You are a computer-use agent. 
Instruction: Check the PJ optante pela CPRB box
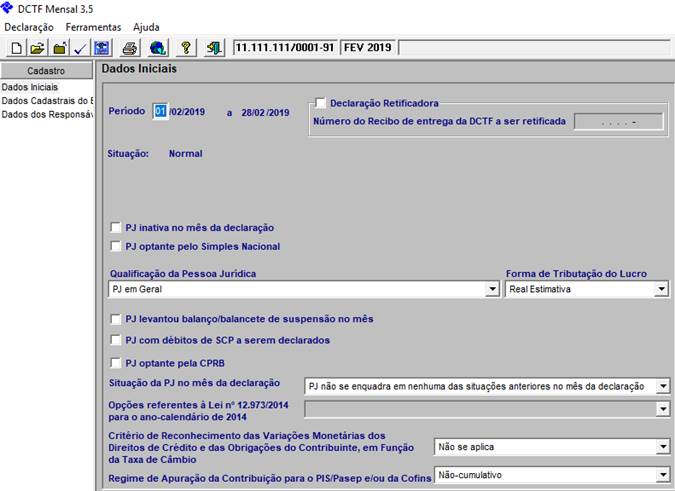116,362
